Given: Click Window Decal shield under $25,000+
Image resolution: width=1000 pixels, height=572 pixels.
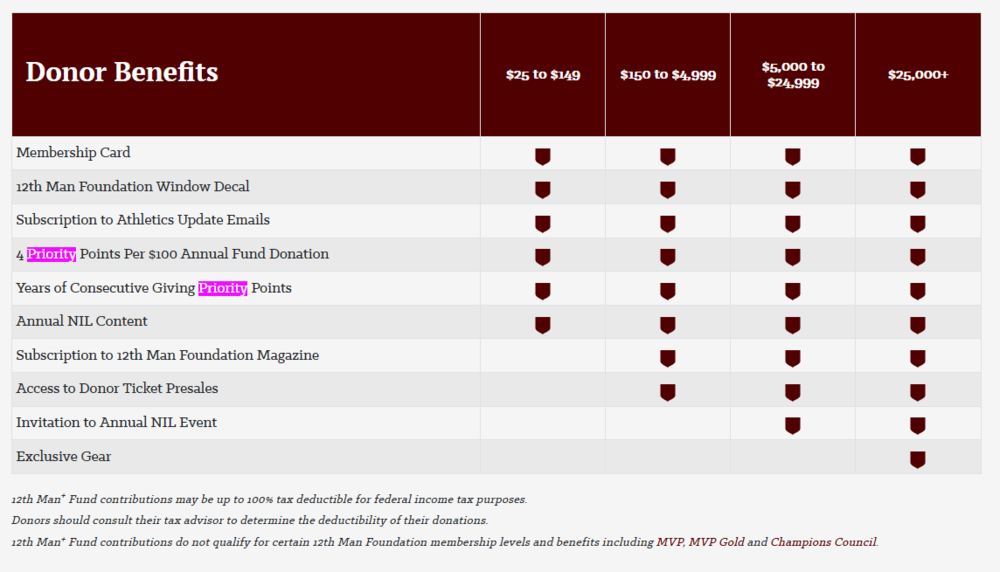Looking at the screenshot, I should (x=918, y=189).
